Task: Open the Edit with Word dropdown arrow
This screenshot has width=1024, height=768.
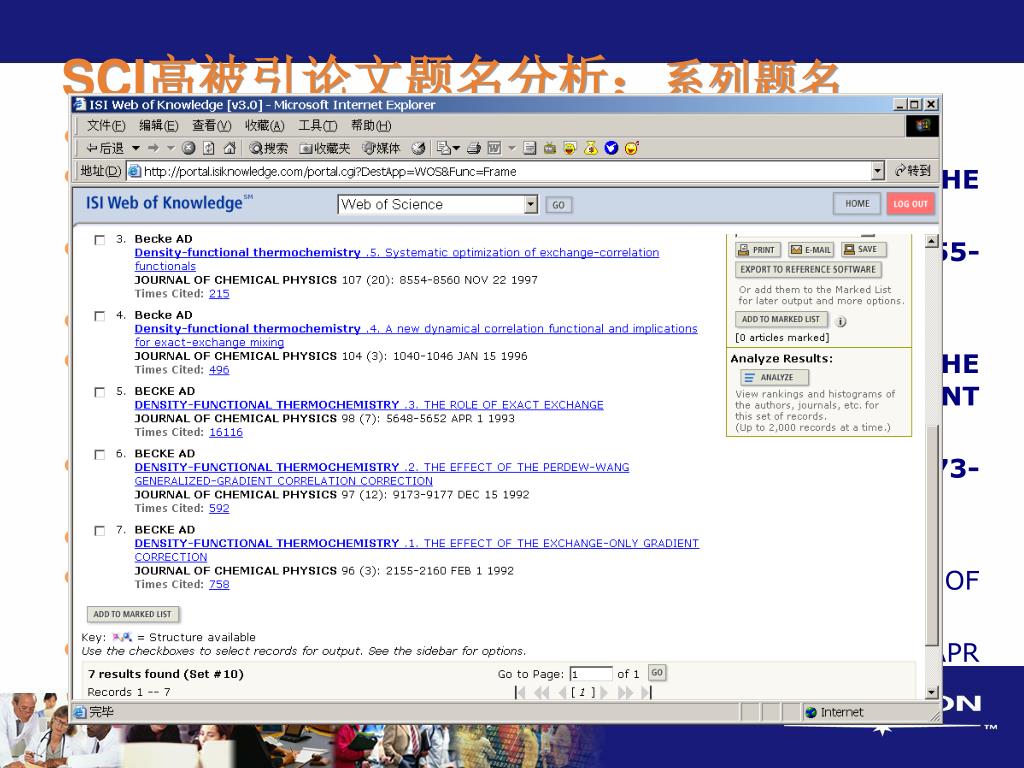Action: (512, 148)
